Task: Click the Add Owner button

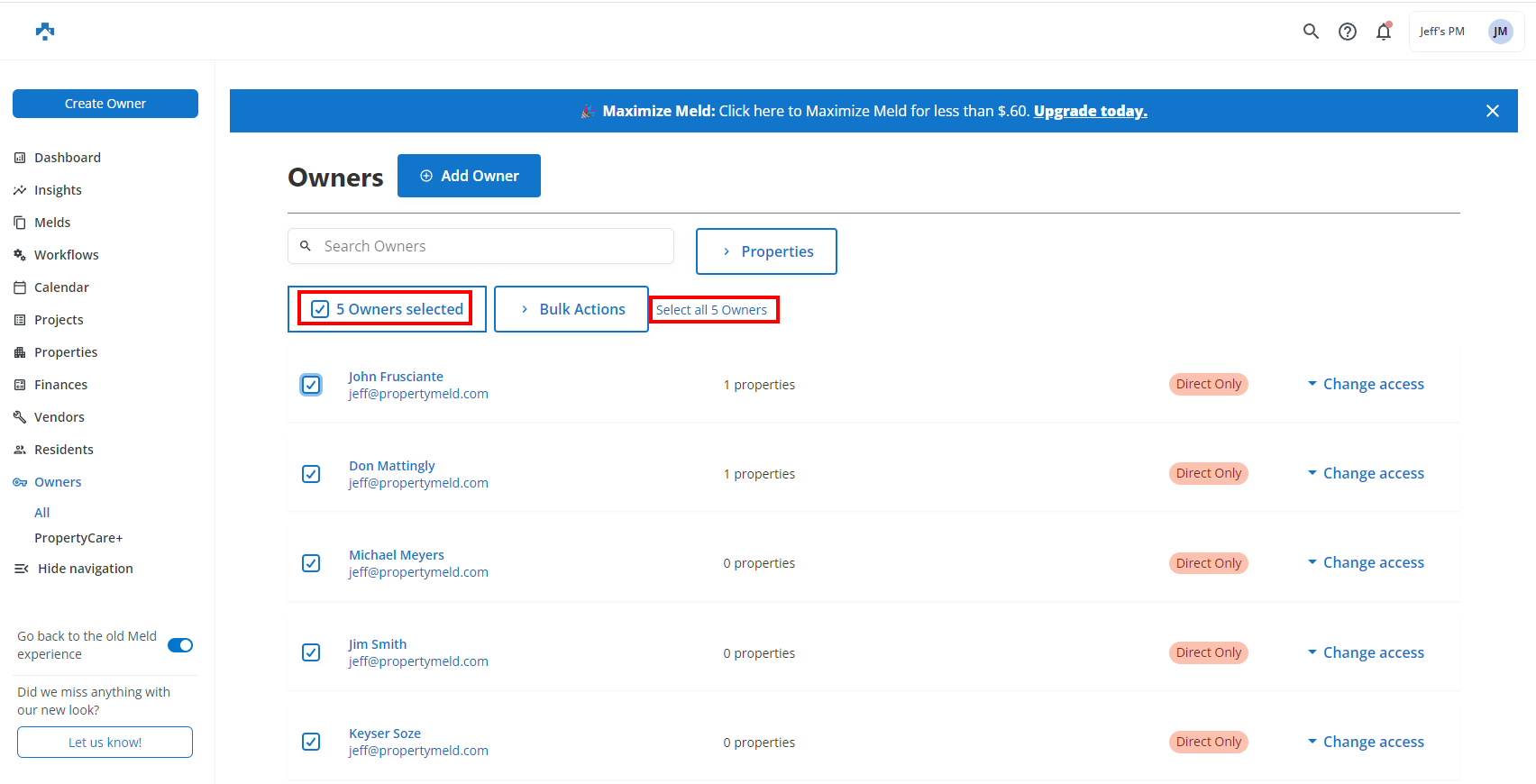Action: click(469, 176)
